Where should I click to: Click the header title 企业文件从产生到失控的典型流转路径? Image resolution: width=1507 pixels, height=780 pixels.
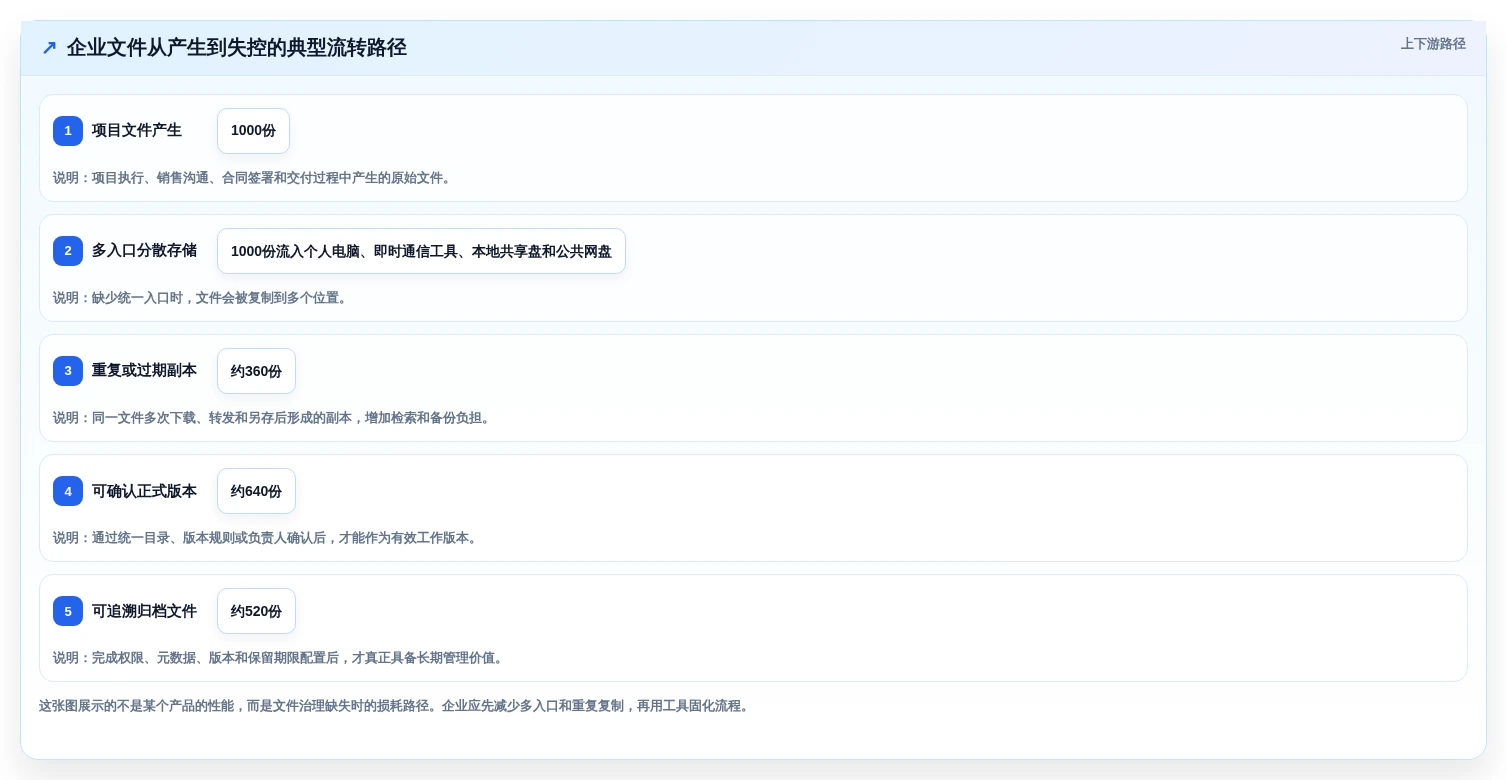click(x=237, y=48)
